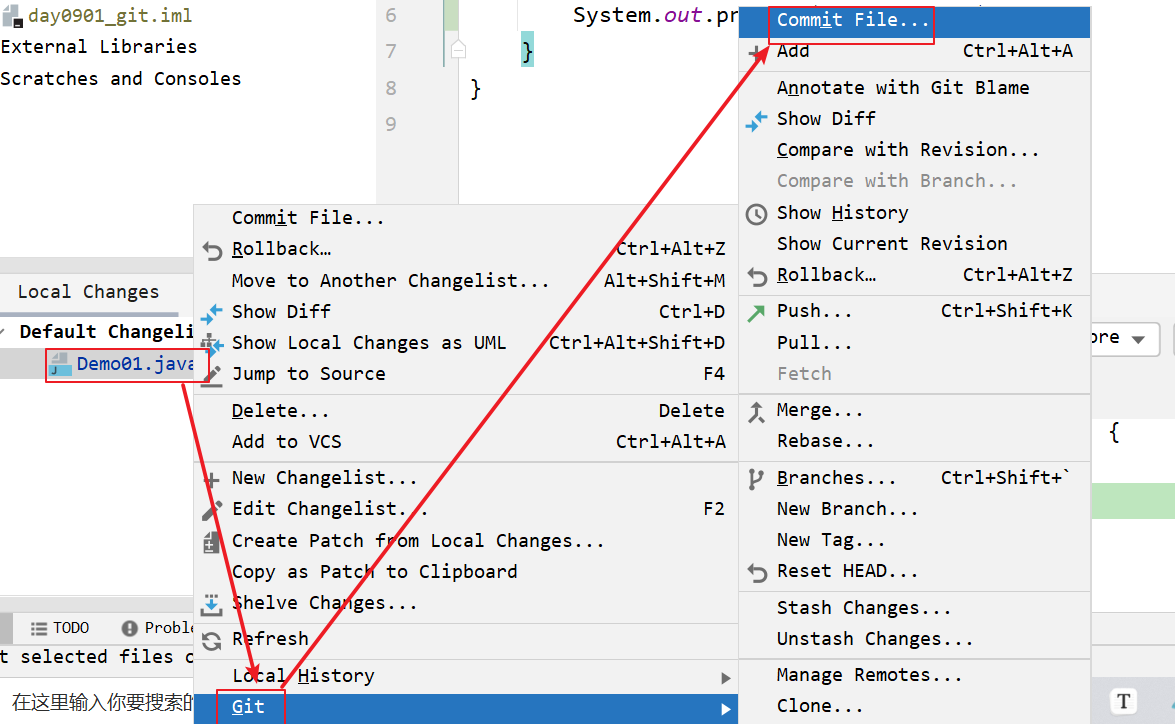The height and width of the screenshot is (724, 1175).
Task: Open the TODO tool window tab
Action: tap(60, 628)
